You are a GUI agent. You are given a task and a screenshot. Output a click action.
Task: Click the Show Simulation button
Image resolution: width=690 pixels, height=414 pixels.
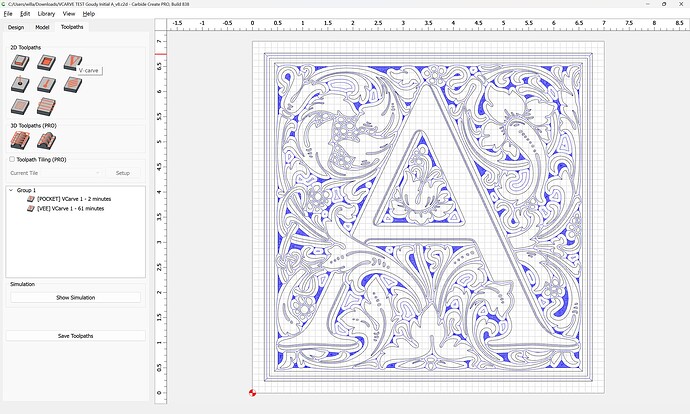[76, 298]
